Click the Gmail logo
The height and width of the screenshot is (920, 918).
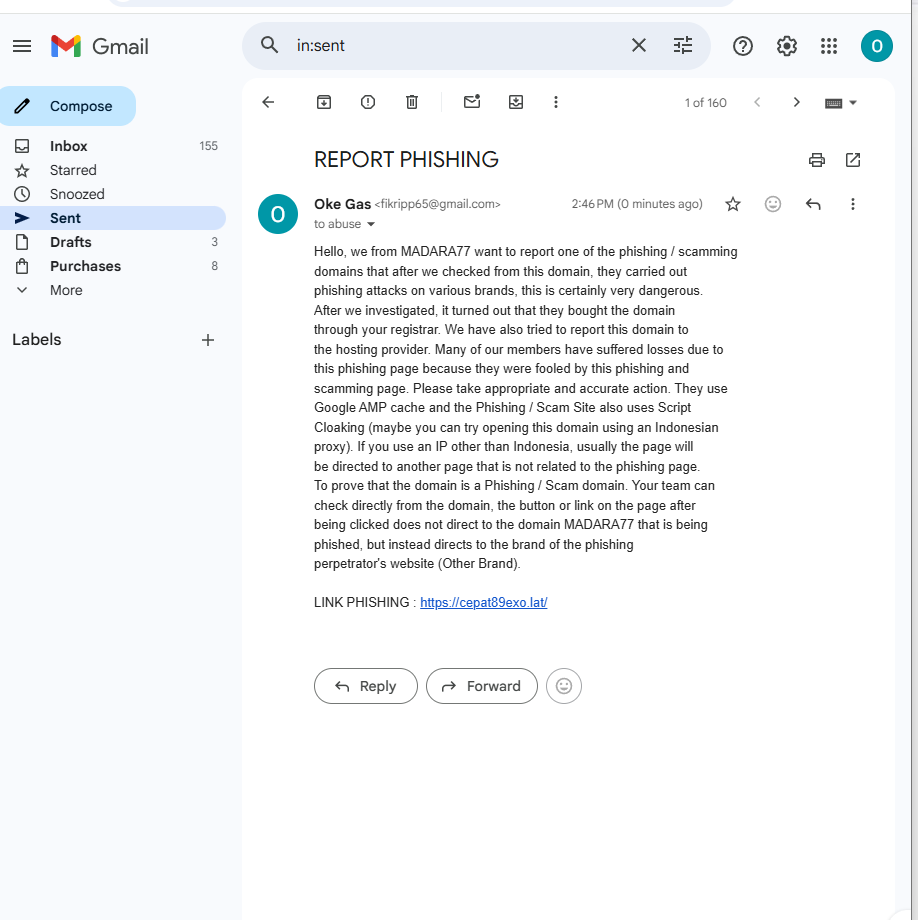tap(100, 46)
